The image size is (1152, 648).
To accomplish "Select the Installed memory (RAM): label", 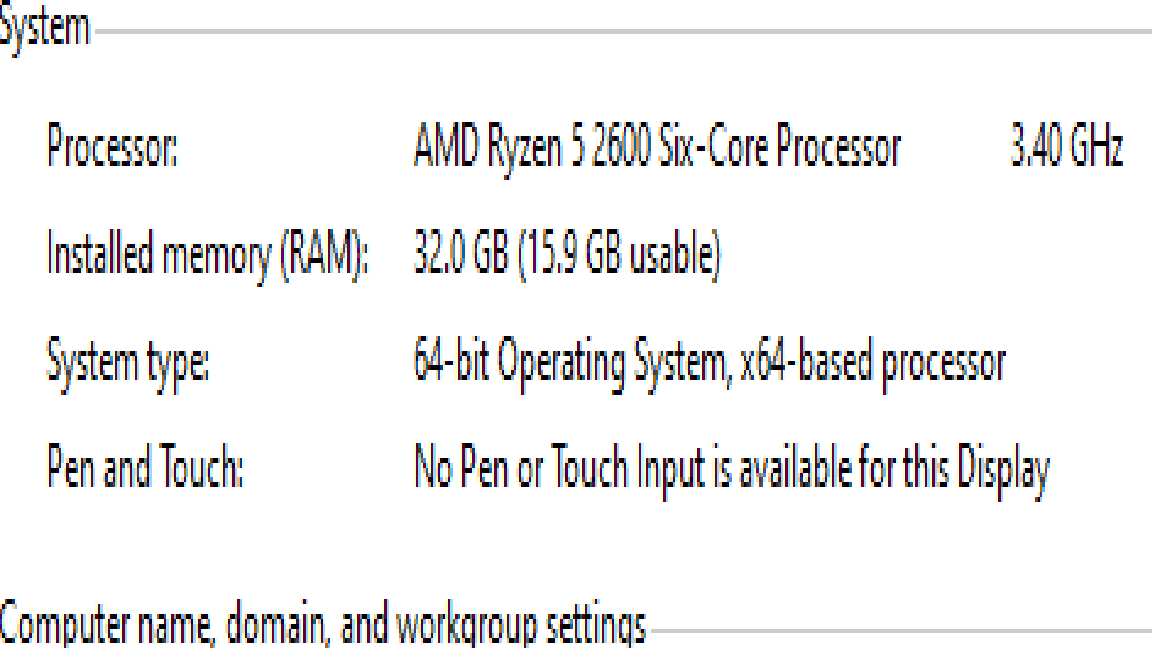I will [x=206, y=255].
